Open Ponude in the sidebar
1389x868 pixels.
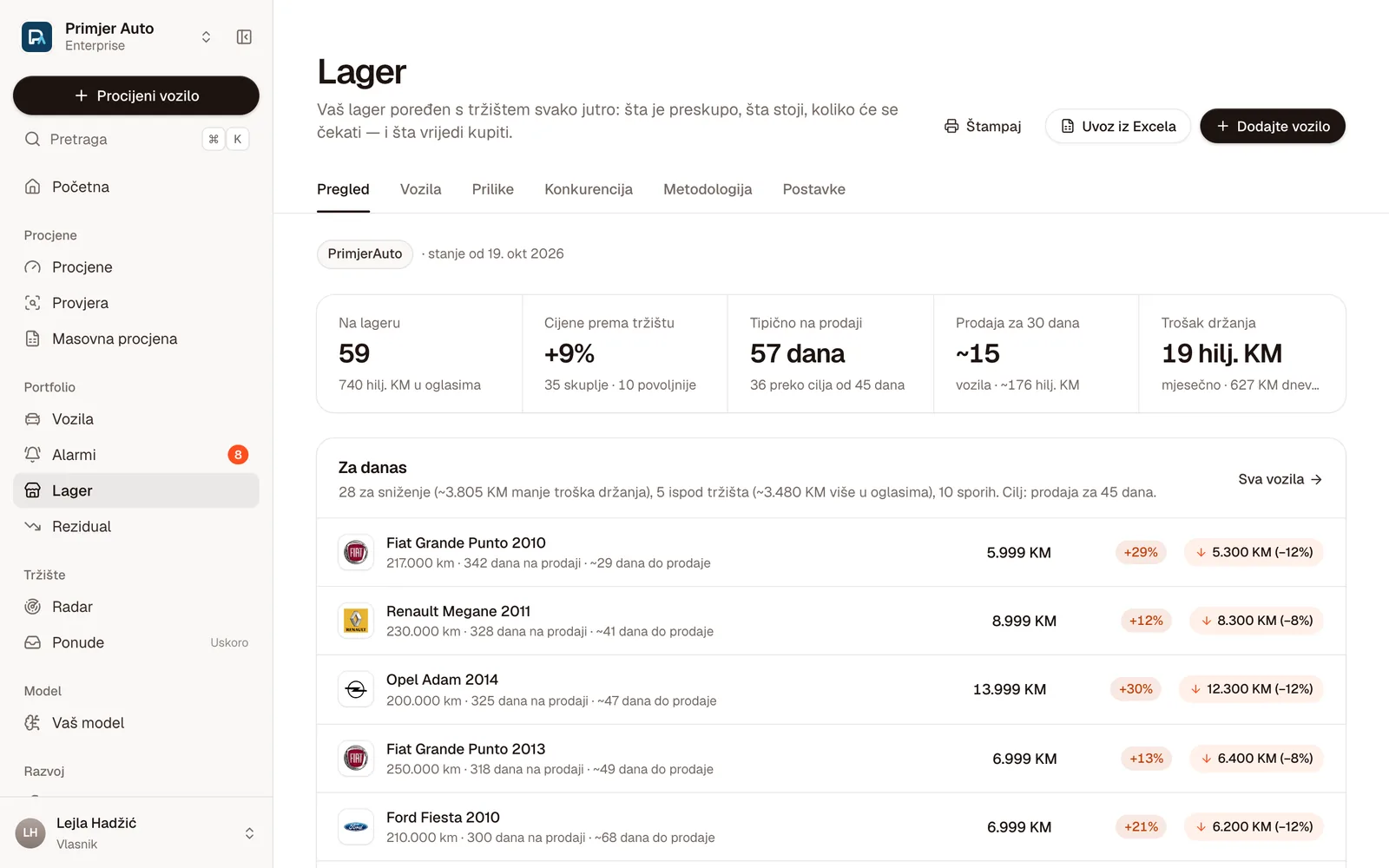point(136,642)
